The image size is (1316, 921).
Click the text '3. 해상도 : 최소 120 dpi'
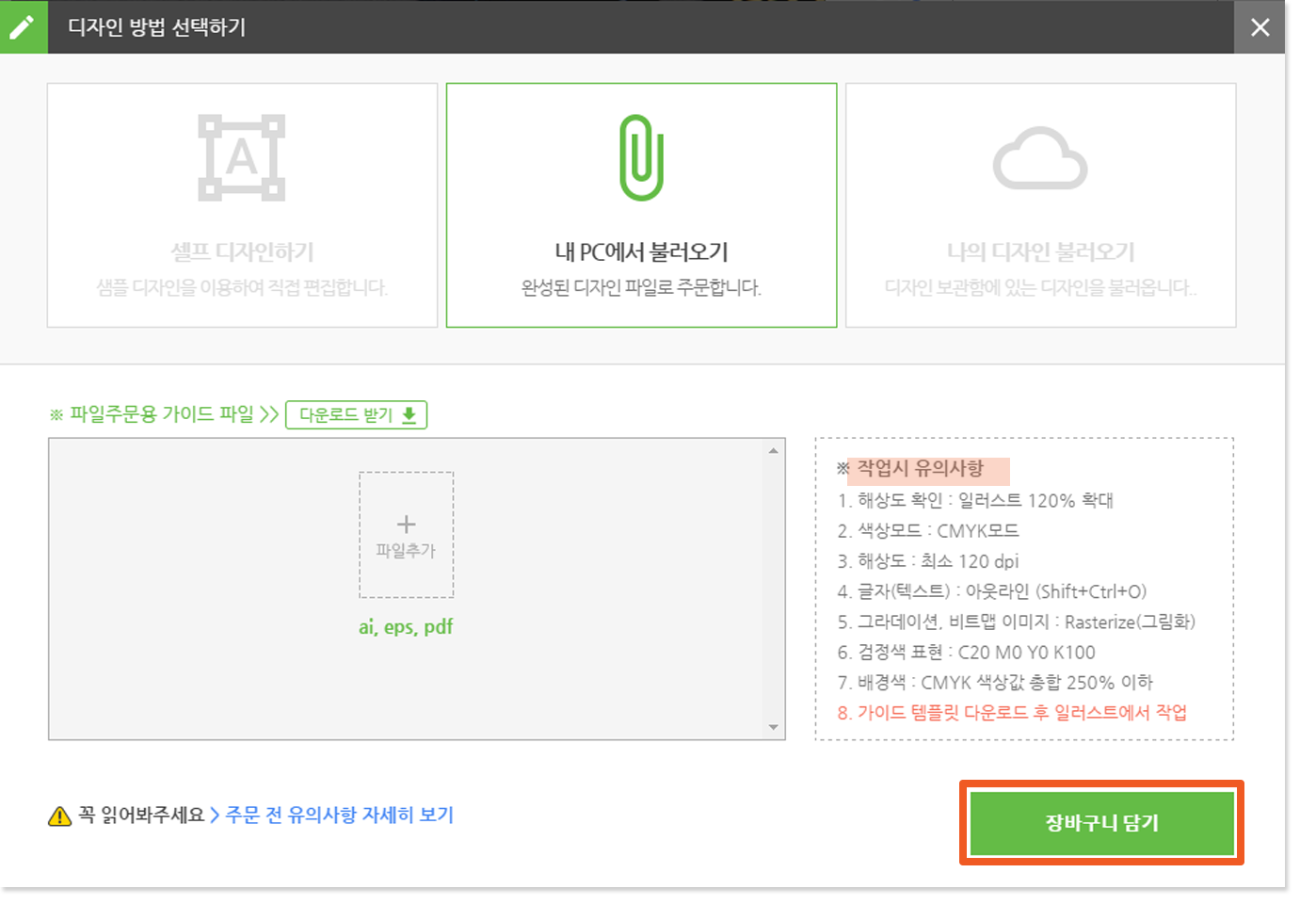928,561
